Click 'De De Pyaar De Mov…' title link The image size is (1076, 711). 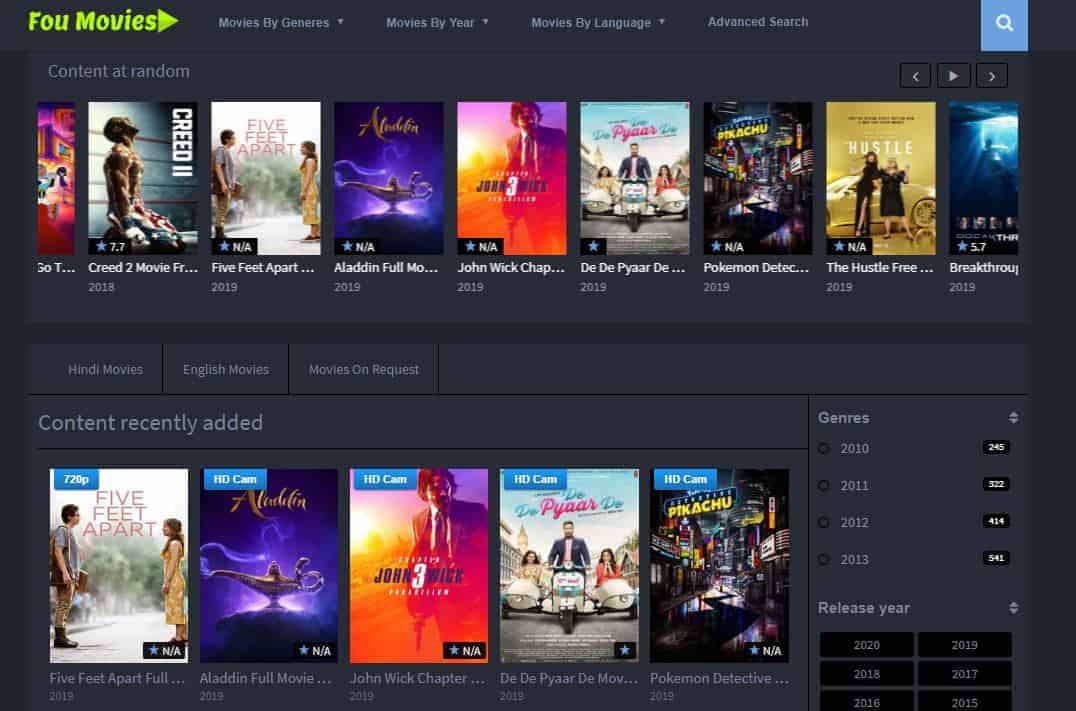(569, 678)
